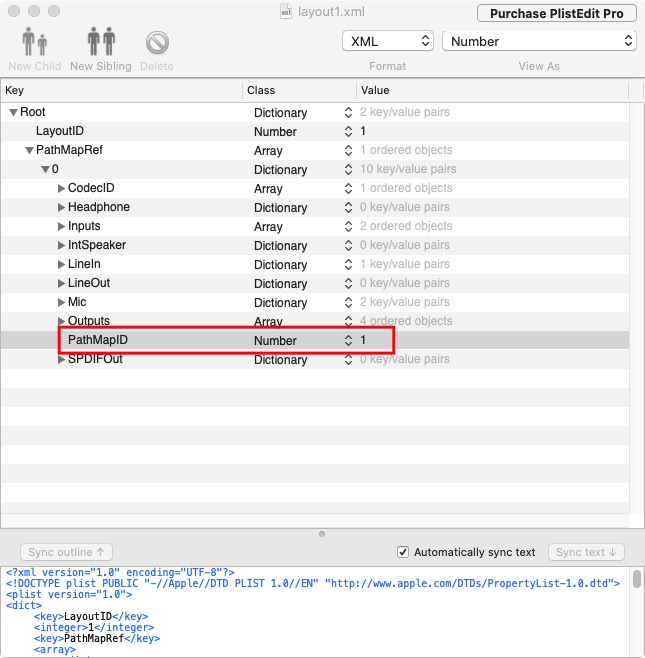Collapse the item 0 disclosure triangle
Screen dimensions: 645x658
[45, 170]
